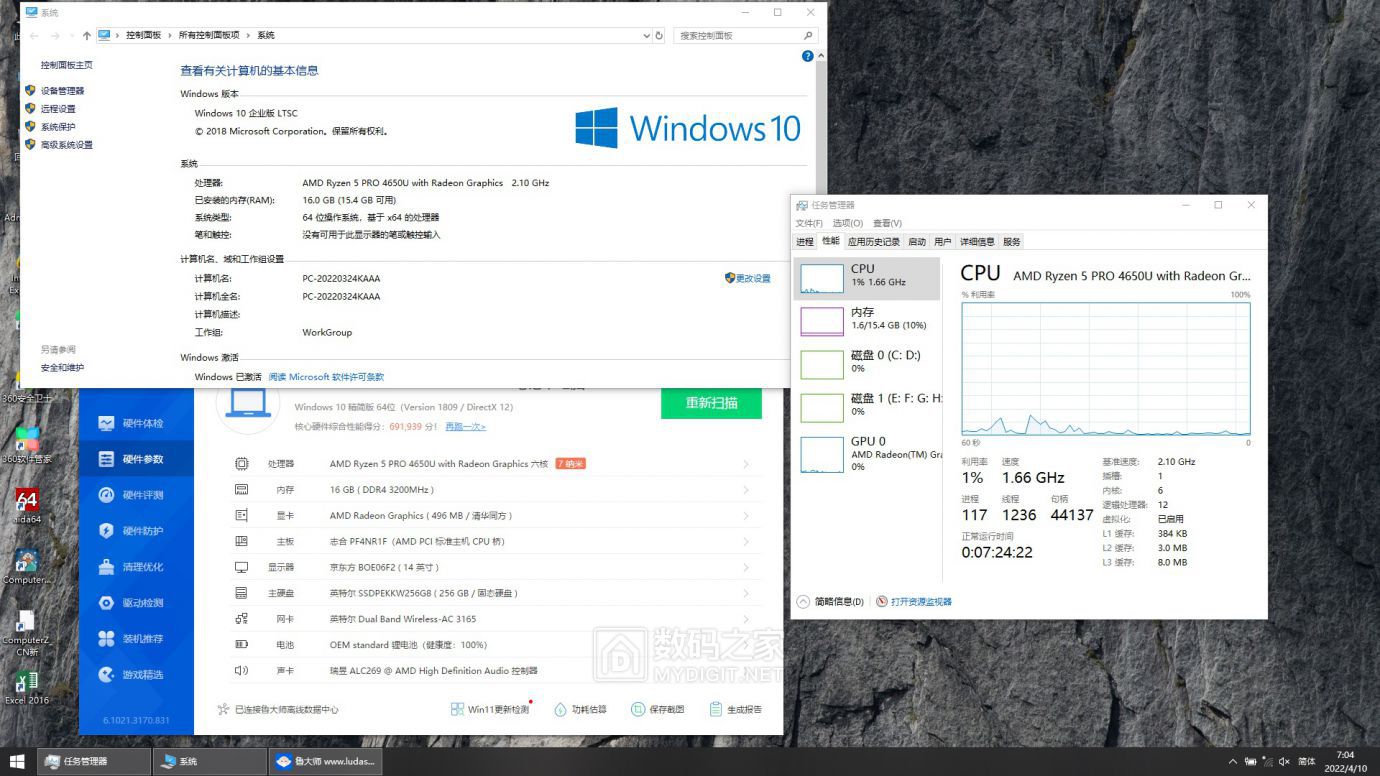Click the 处理器 CPU chip icon

241,464
